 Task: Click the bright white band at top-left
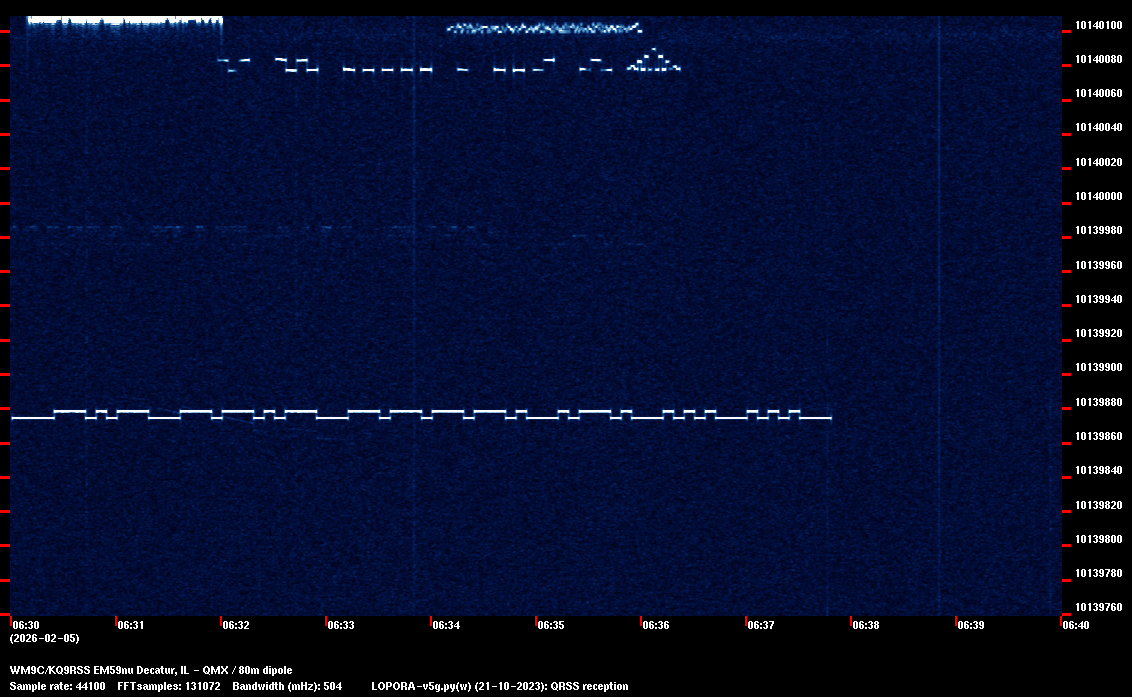coord(123,20)
